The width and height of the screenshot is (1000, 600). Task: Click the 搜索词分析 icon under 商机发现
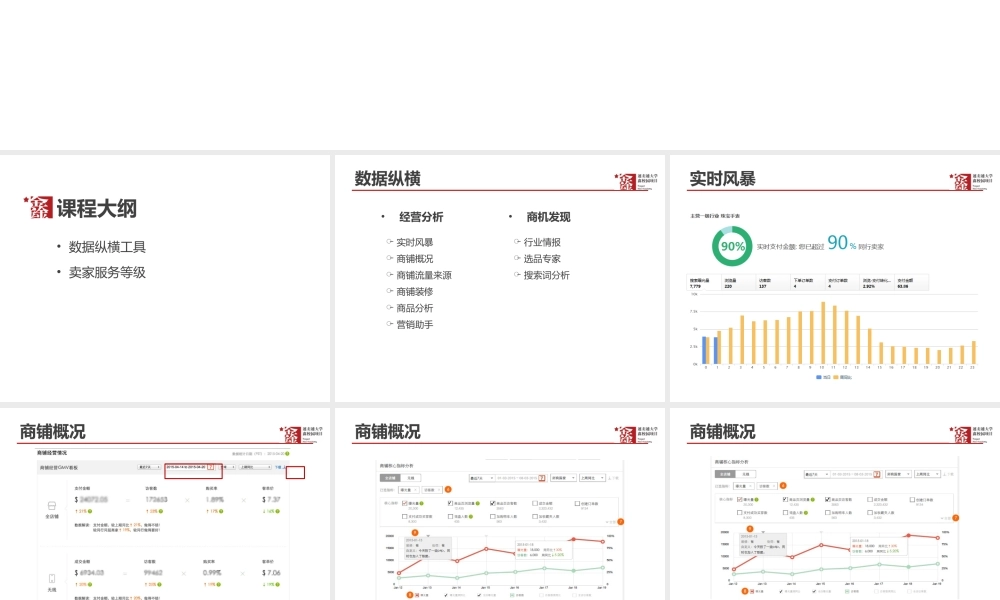pos(518,274)
